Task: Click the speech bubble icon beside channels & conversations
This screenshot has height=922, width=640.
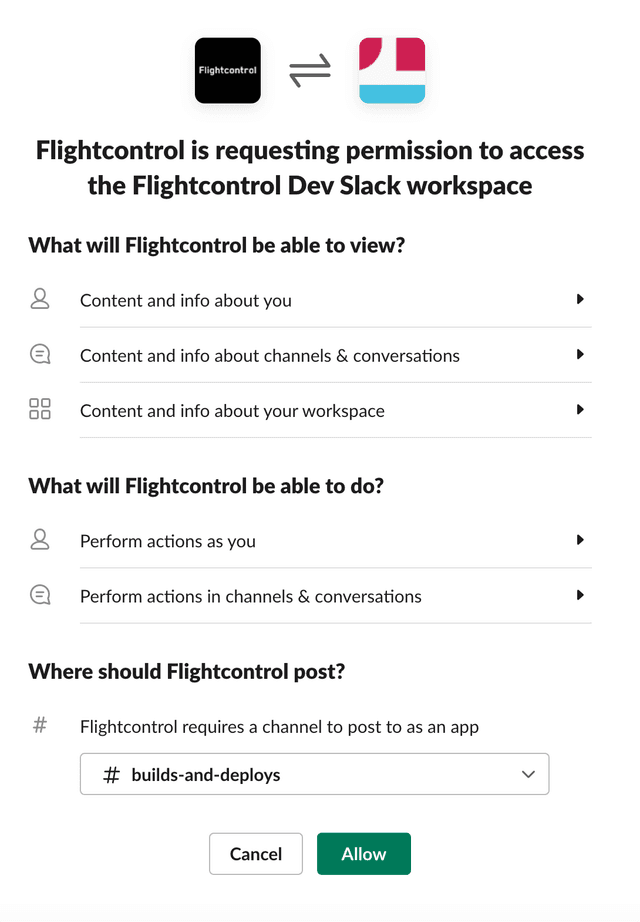Action: point(40,354)
